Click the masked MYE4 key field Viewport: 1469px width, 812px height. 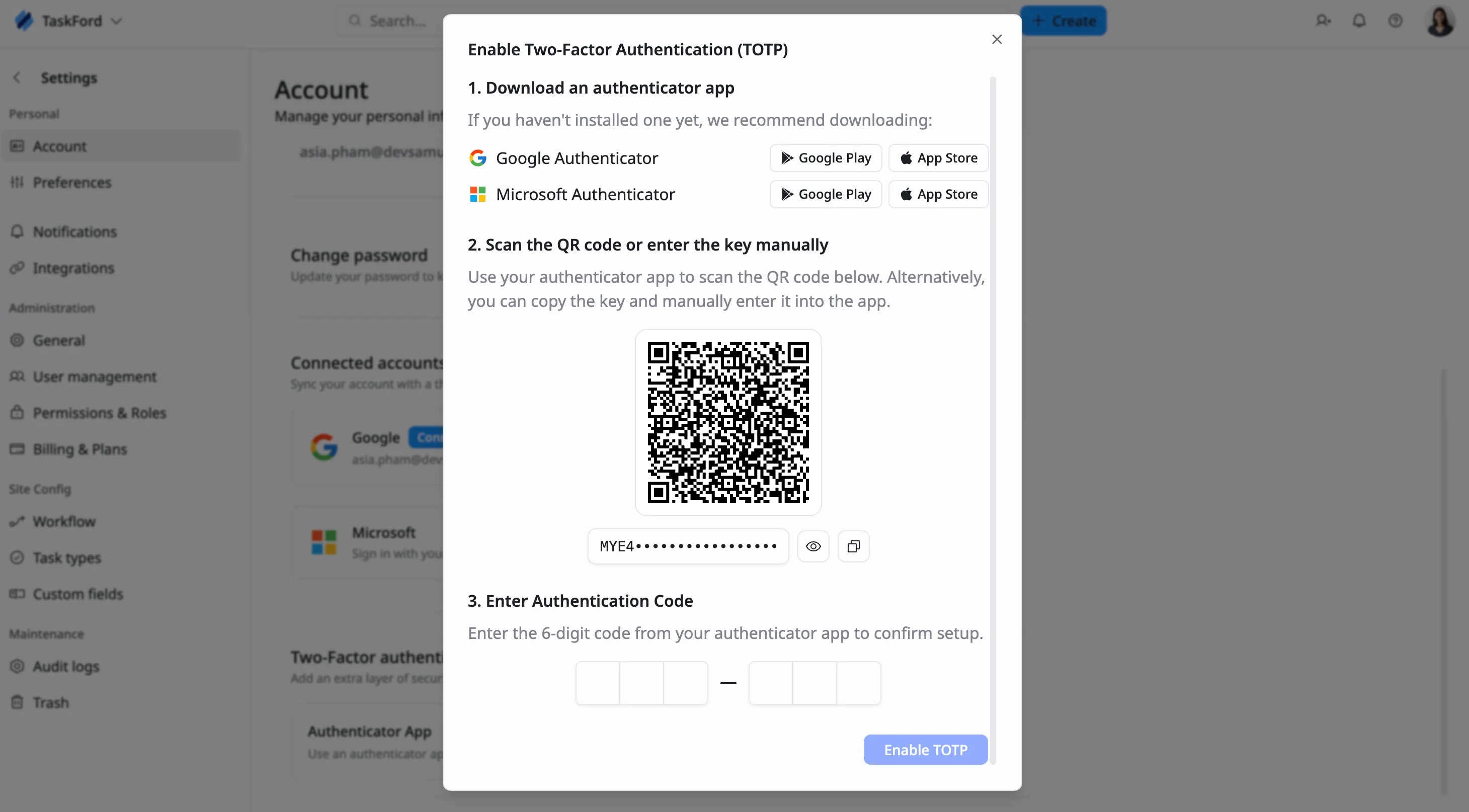tap(688, 546)
